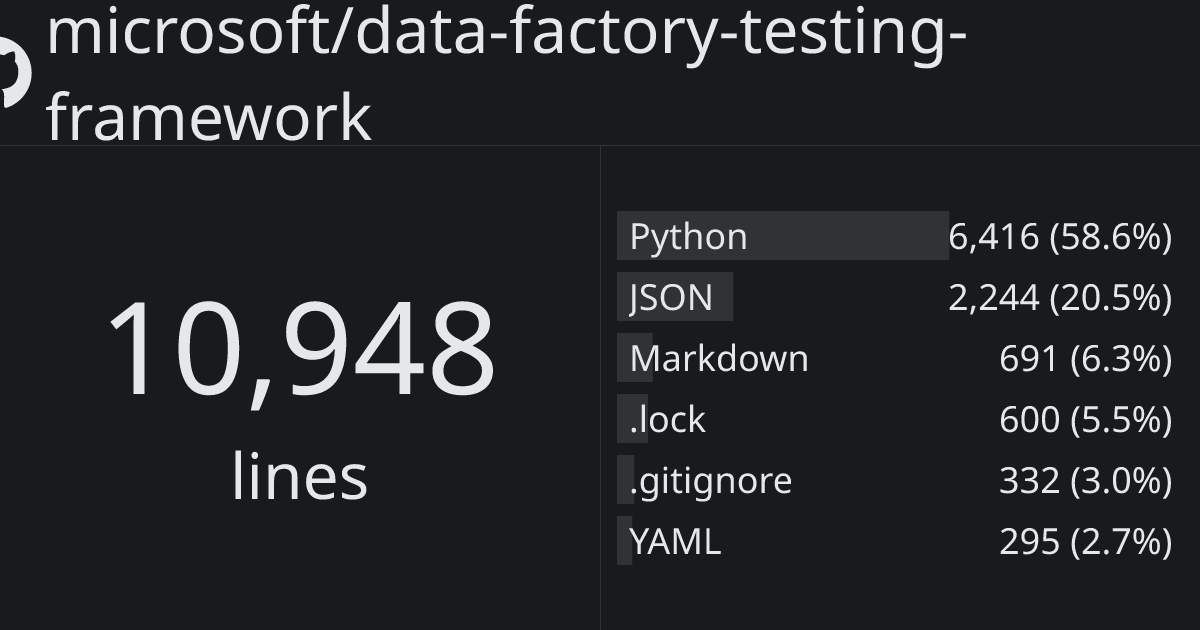1200x630 pixels.
Task: Select the 332 (3.0%) .gitignore count
Action: (x=1085, y=480)
